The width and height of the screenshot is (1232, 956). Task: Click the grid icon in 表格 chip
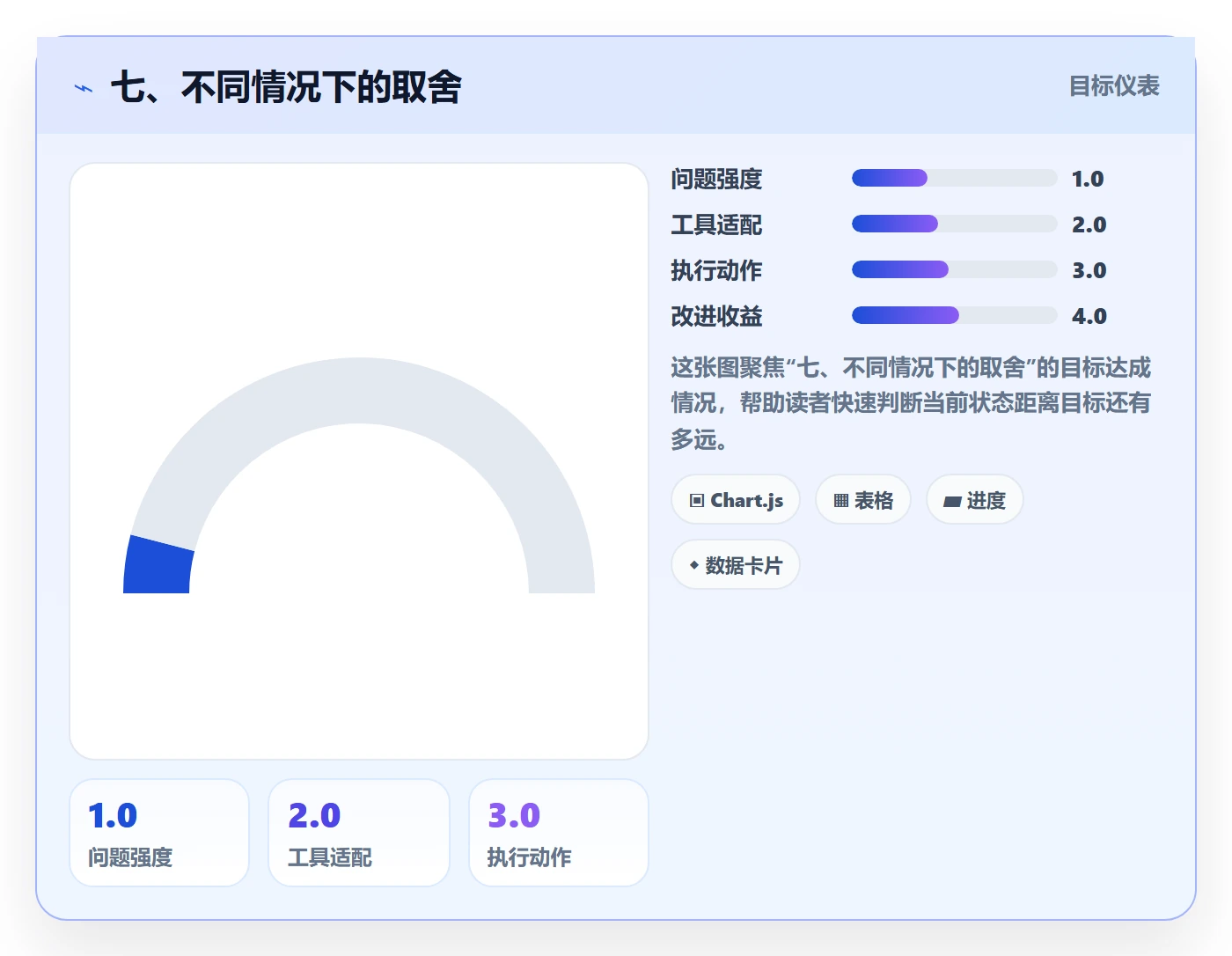point(840,500)
